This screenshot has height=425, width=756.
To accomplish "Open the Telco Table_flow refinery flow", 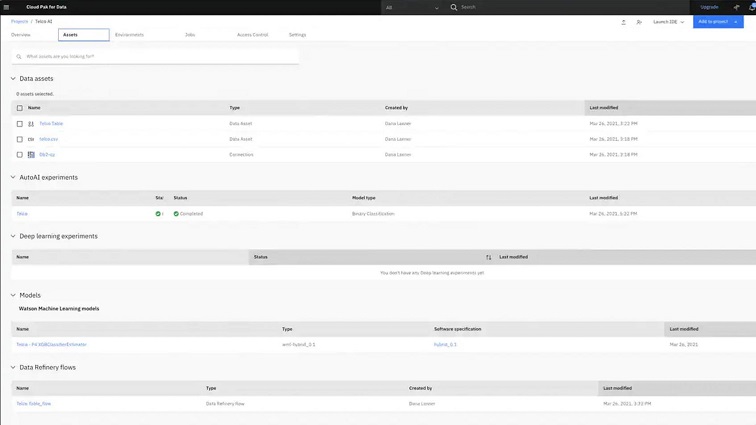I will tap(34, 404).
